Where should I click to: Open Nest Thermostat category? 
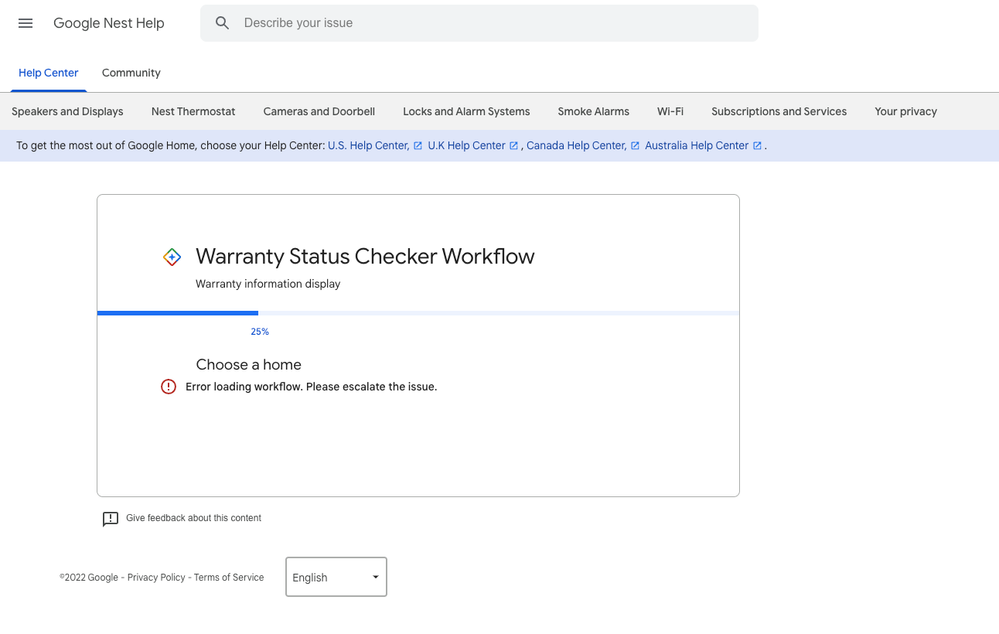tap(193, 112)
